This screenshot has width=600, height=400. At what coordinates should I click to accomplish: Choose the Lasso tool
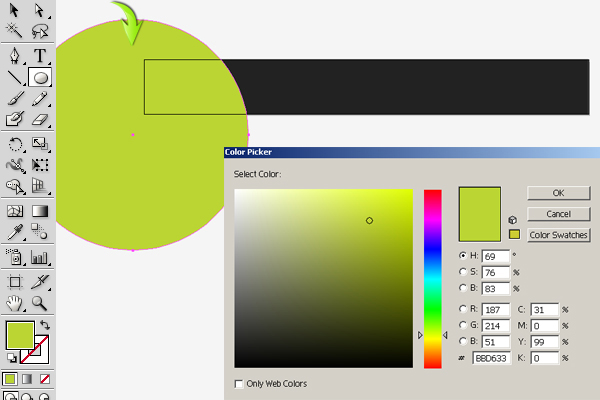pyautogui.click(x=40, y=31)
